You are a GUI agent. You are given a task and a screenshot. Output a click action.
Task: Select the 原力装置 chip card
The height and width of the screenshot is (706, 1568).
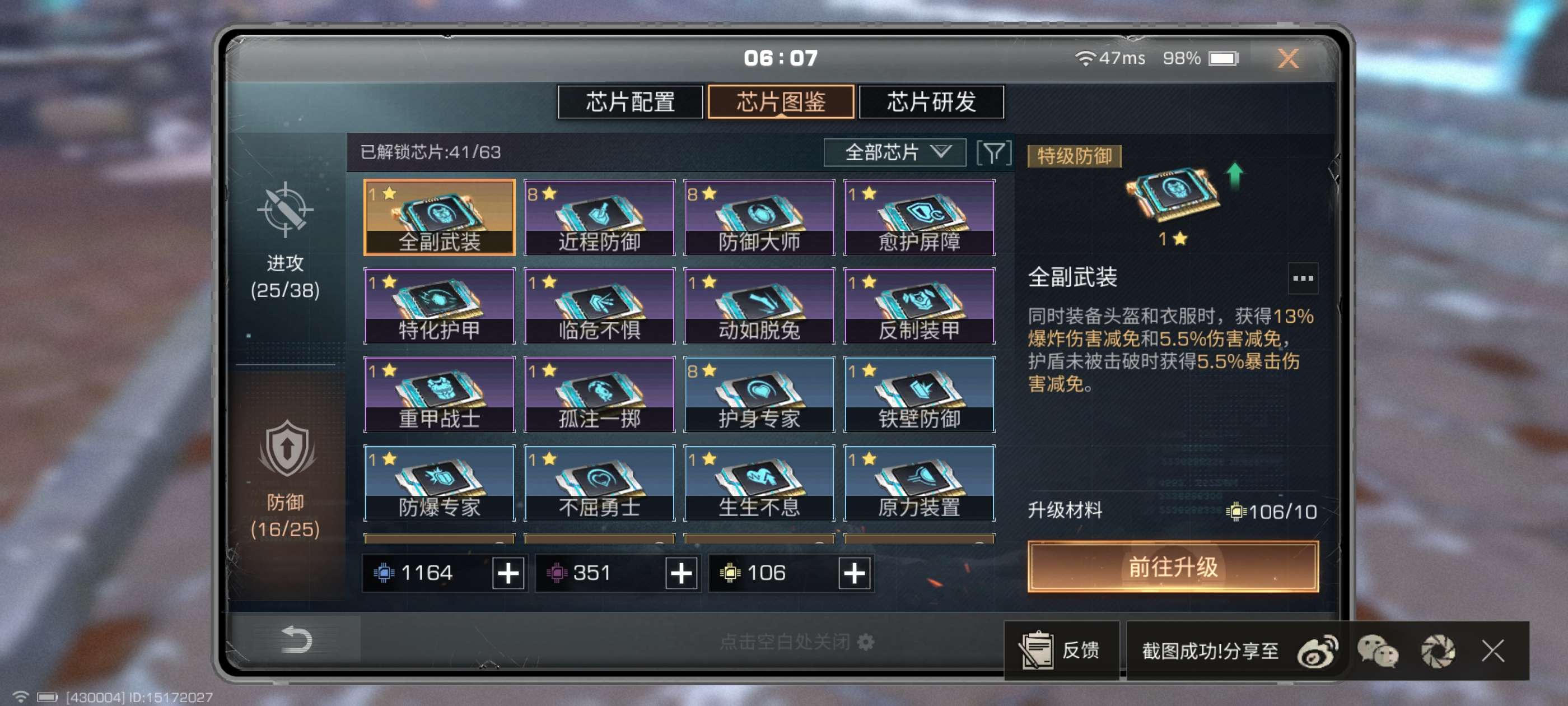918,482
